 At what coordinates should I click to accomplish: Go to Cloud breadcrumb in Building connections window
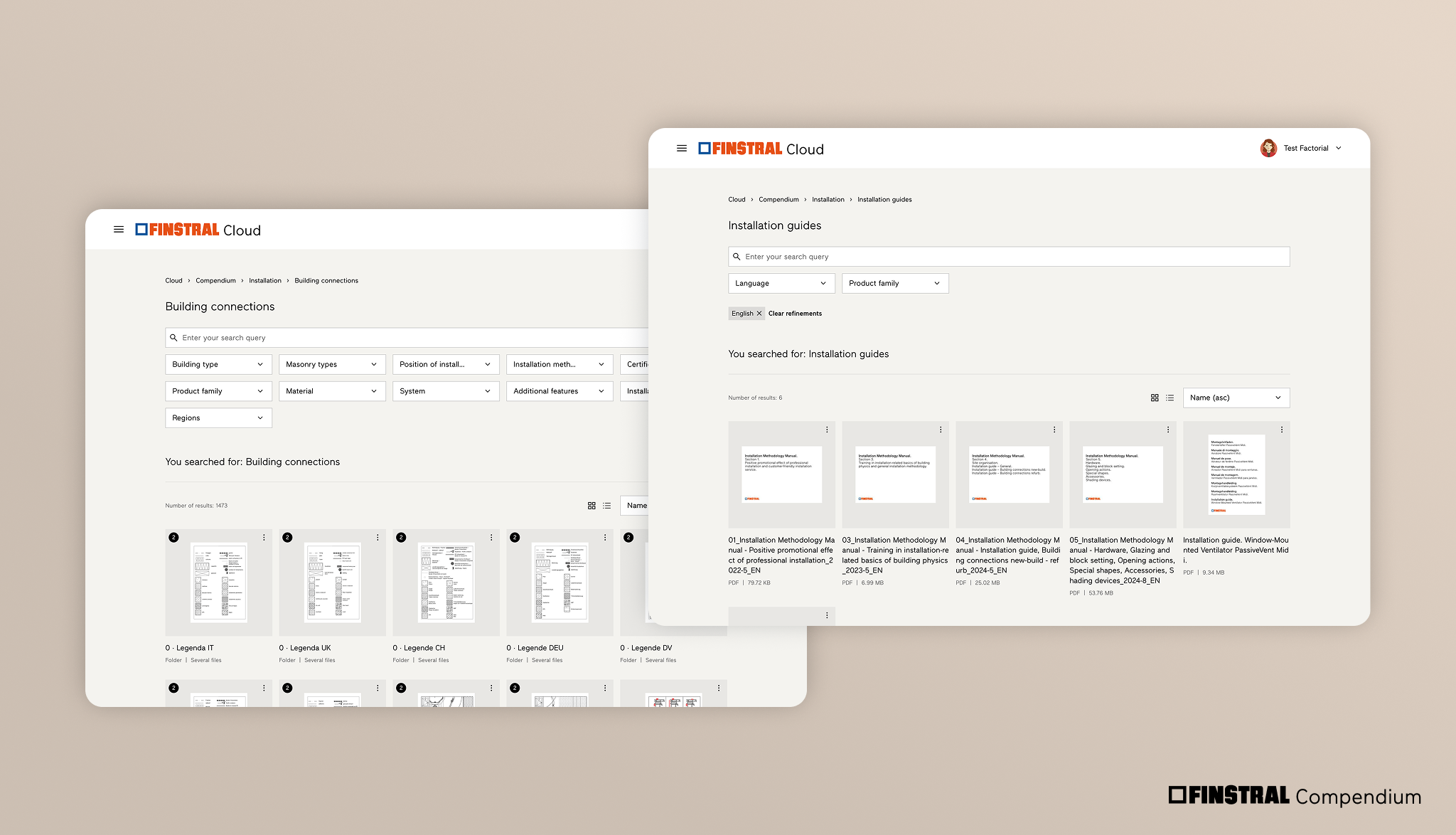coord(173,281)
